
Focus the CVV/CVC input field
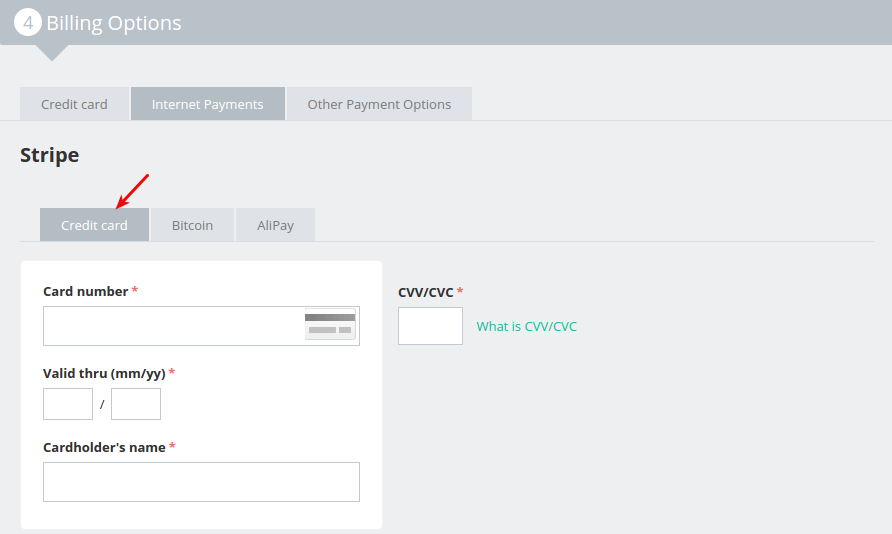pyautogui.click(x=431, y=326)
